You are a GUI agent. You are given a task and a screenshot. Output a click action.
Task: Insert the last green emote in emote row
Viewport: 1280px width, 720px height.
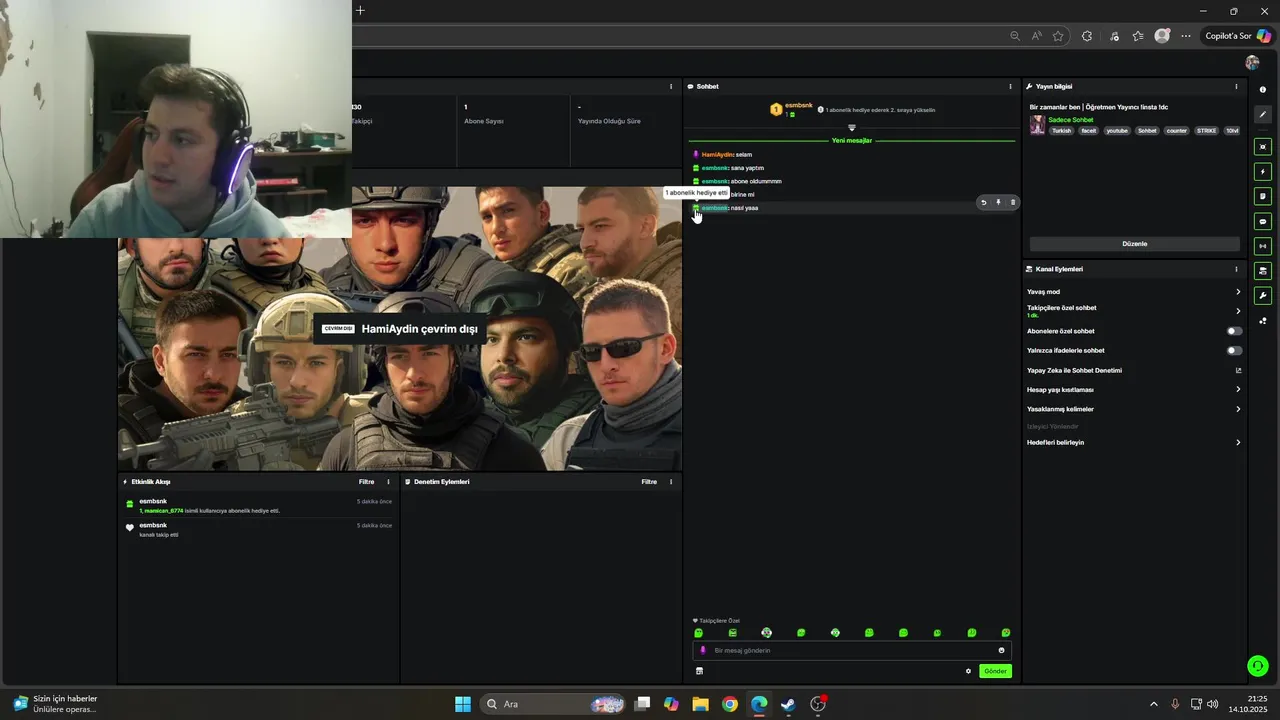pos(1006,633)
